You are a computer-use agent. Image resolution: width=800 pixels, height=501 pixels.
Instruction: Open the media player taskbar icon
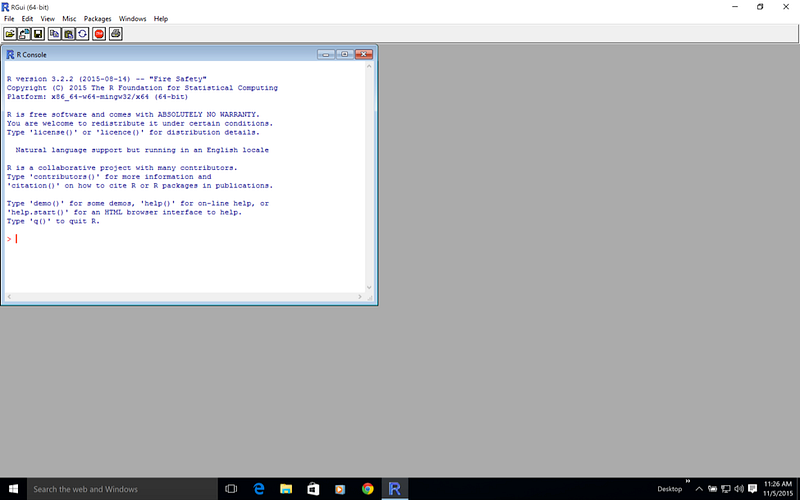pyautogui.click(x=340, y=489)
